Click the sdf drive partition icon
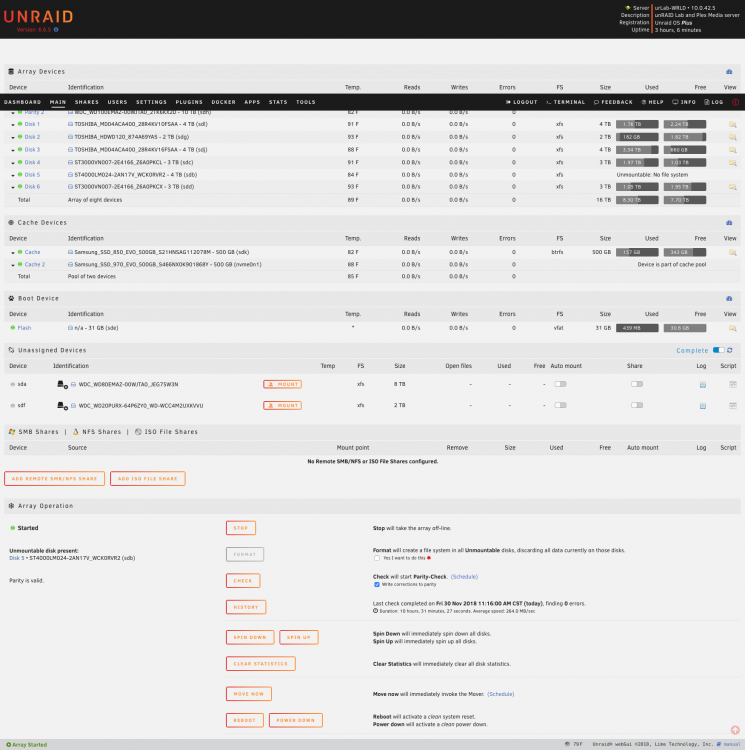745x750 pixels. pos(62,405)
